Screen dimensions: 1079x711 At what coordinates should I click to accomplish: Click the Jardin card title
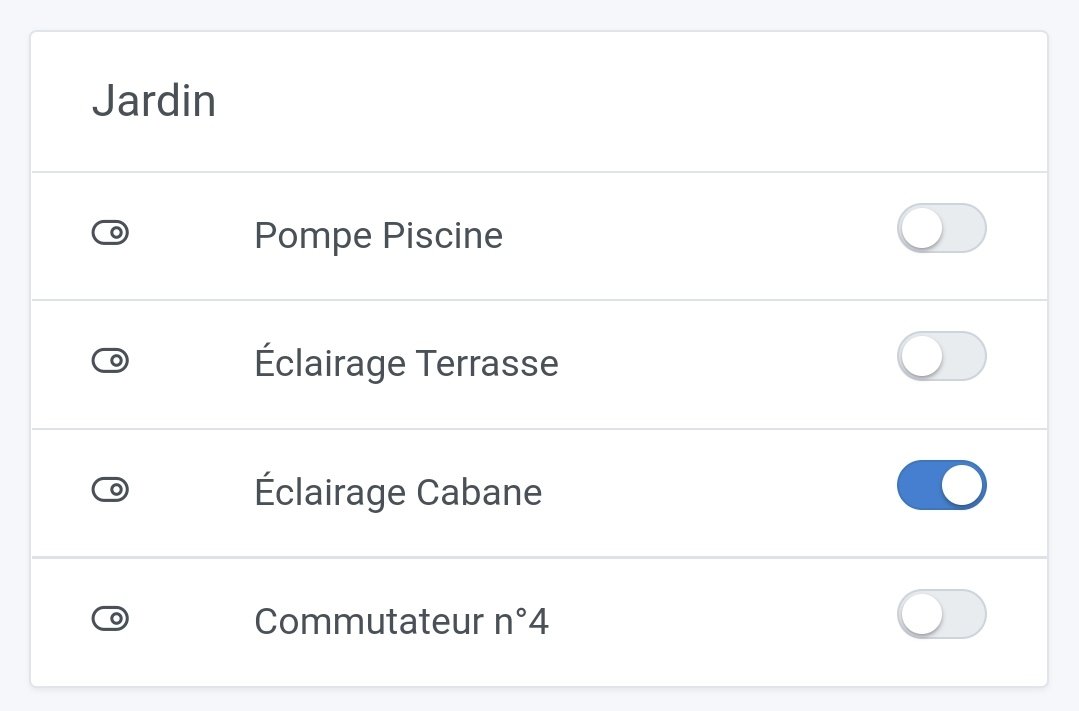[154, 102]
